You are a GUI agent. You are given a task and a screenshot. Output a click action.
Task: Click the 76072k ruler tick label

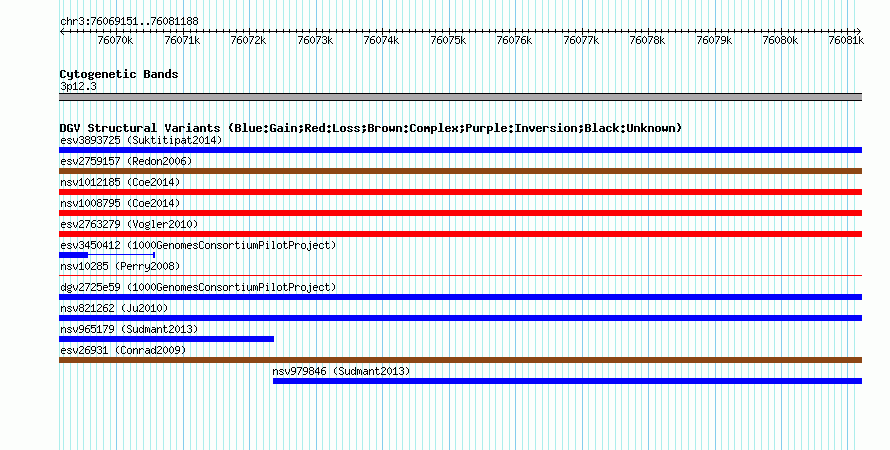coord(248,40)
